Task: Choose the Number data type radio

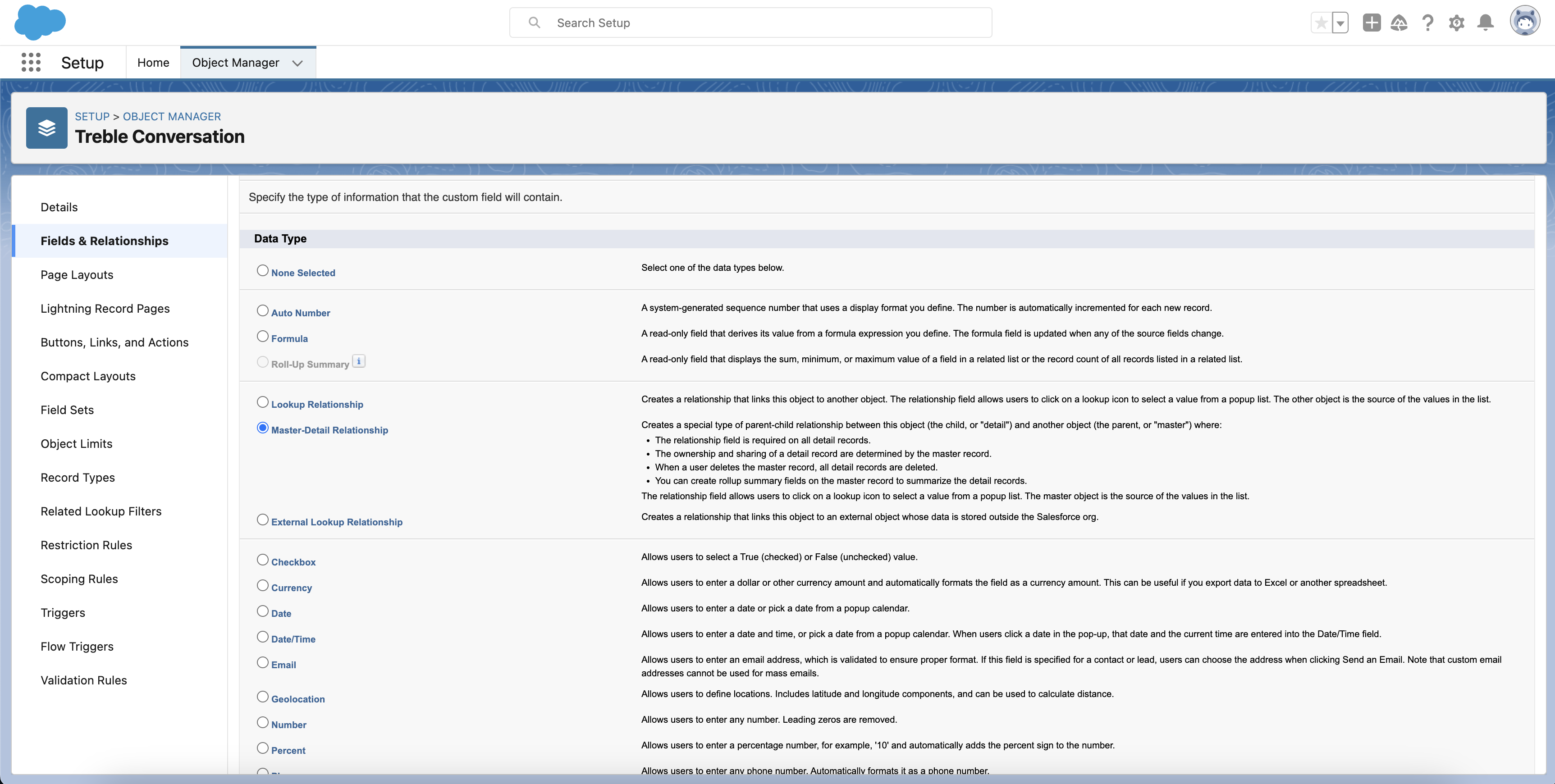Action: 263,722
